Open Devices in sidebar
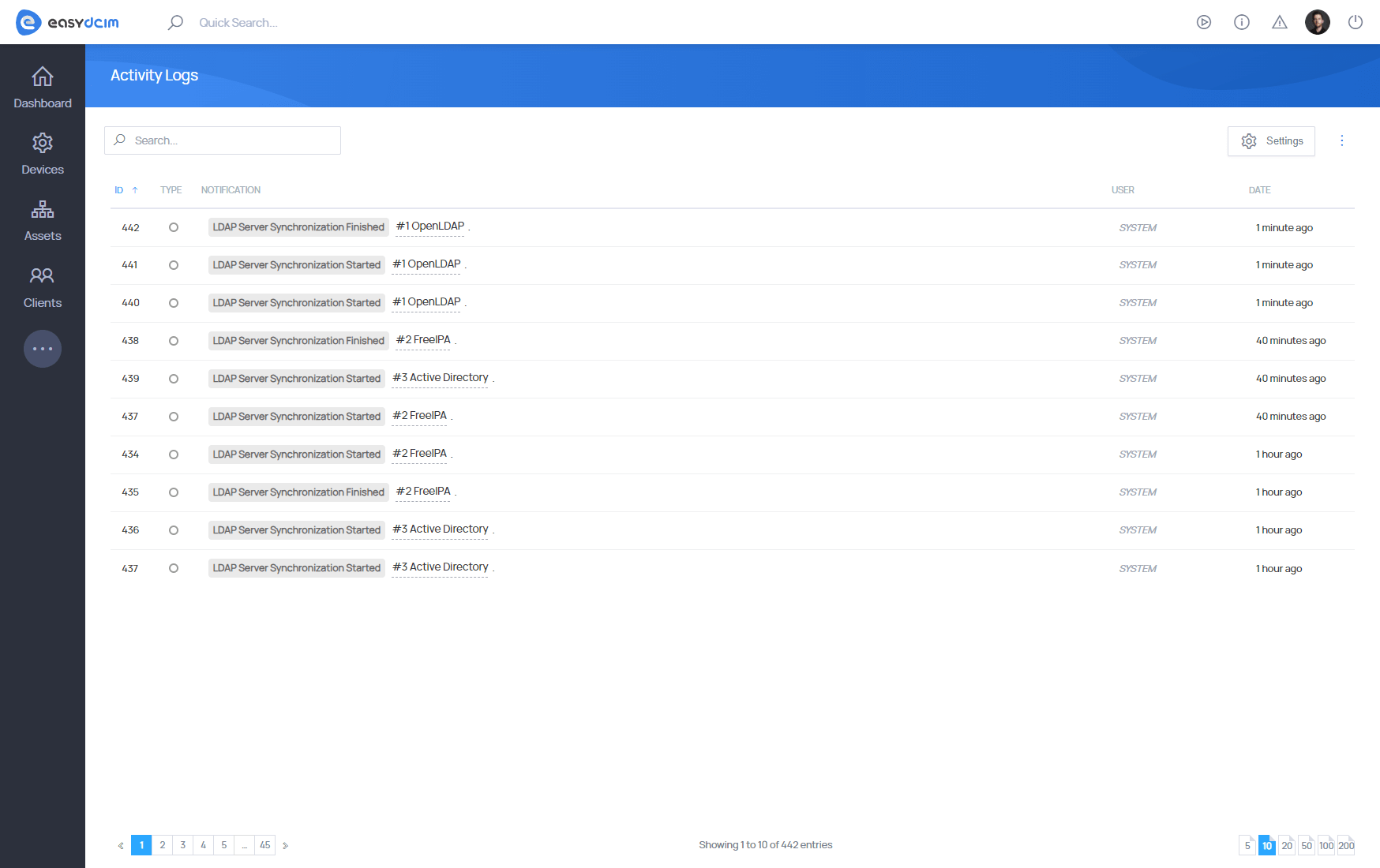This screenshot has width=1380, height=868. click(43, 155)
